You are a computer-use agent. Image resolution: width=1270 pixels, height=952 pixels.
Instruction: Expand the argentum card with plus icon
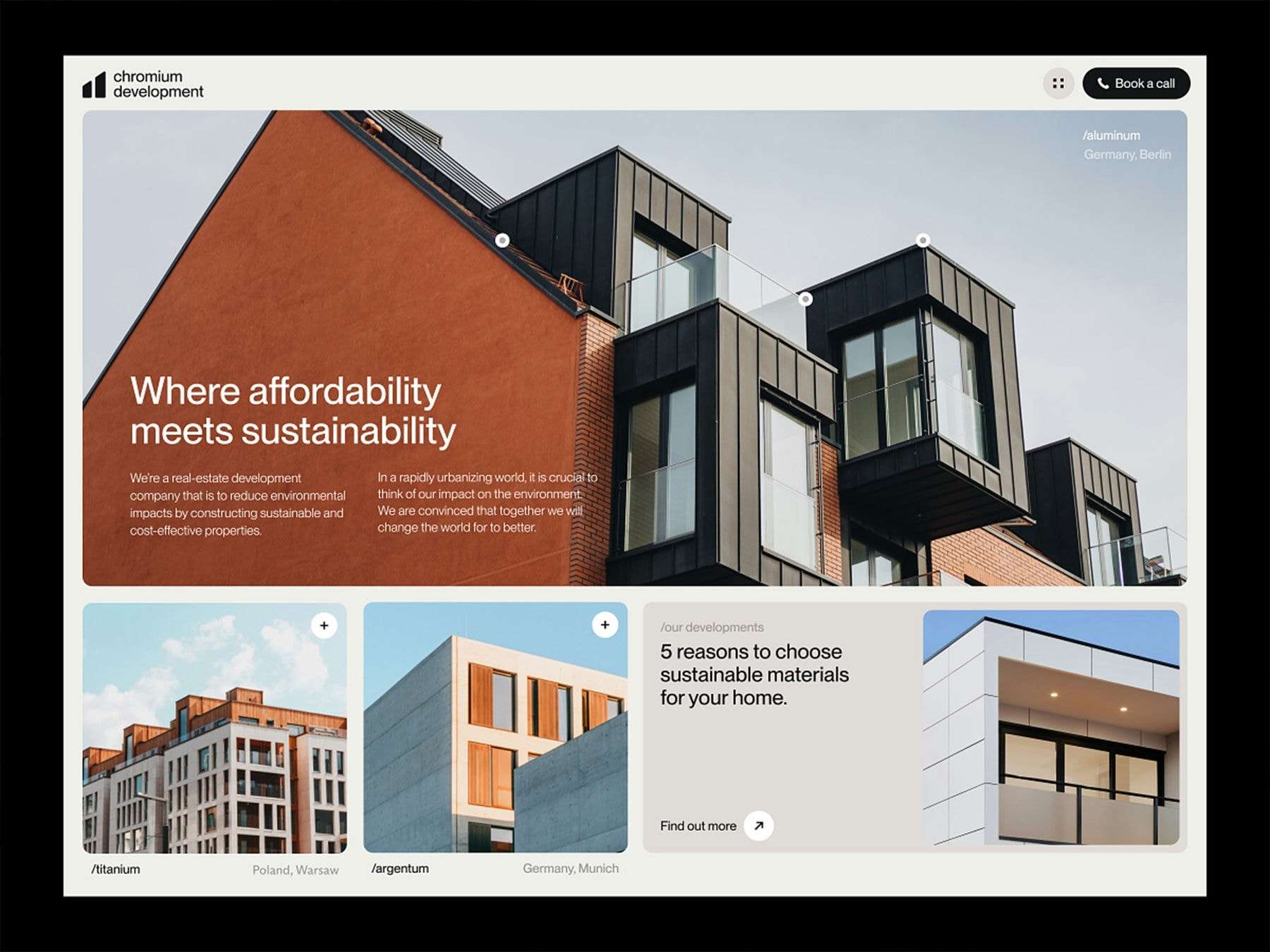pos(605,625)
